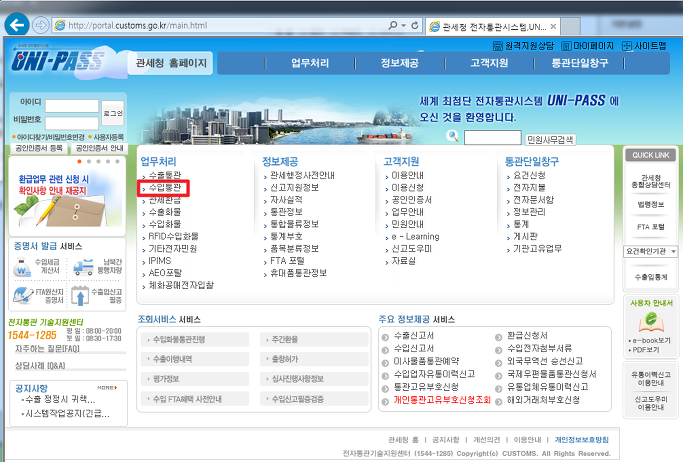Open the address bar search dropdown arrow
The image size is (683, 462).
click(403, 26)
